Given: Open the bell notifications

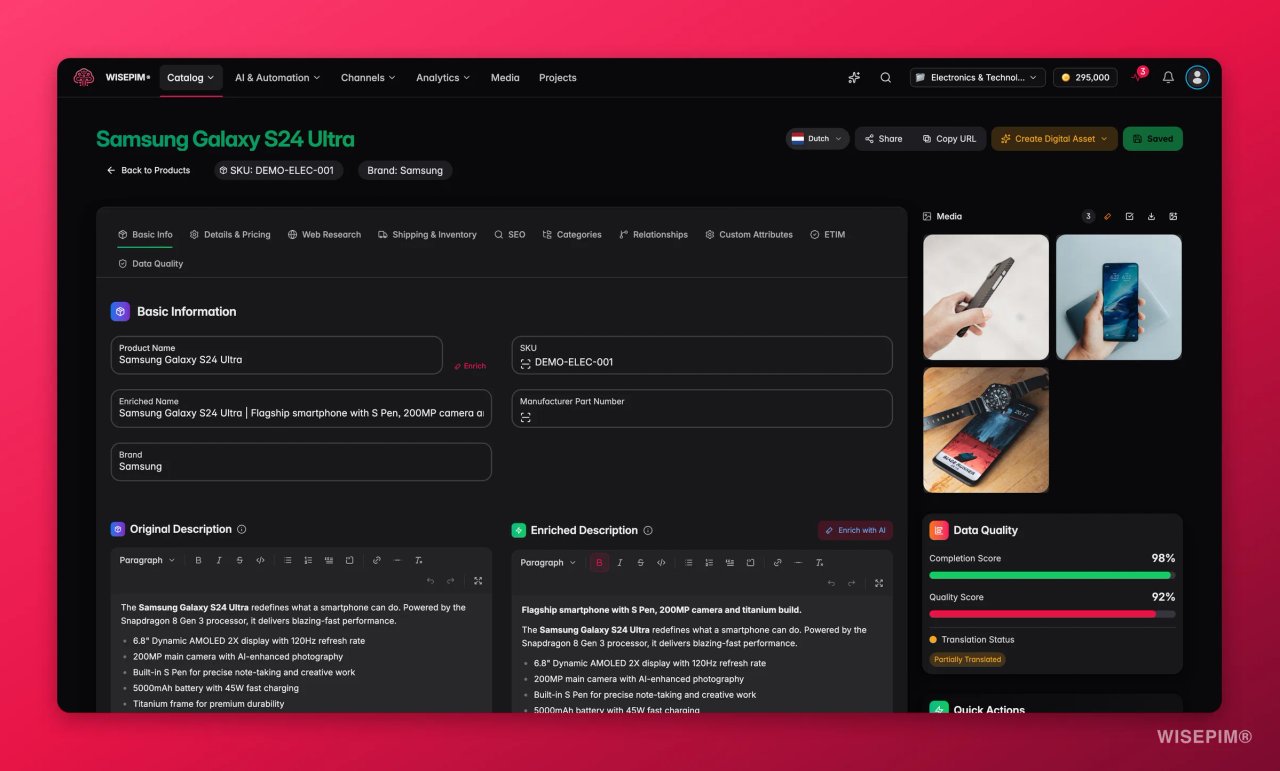Looking at the screenshot, I should 1168,77.
